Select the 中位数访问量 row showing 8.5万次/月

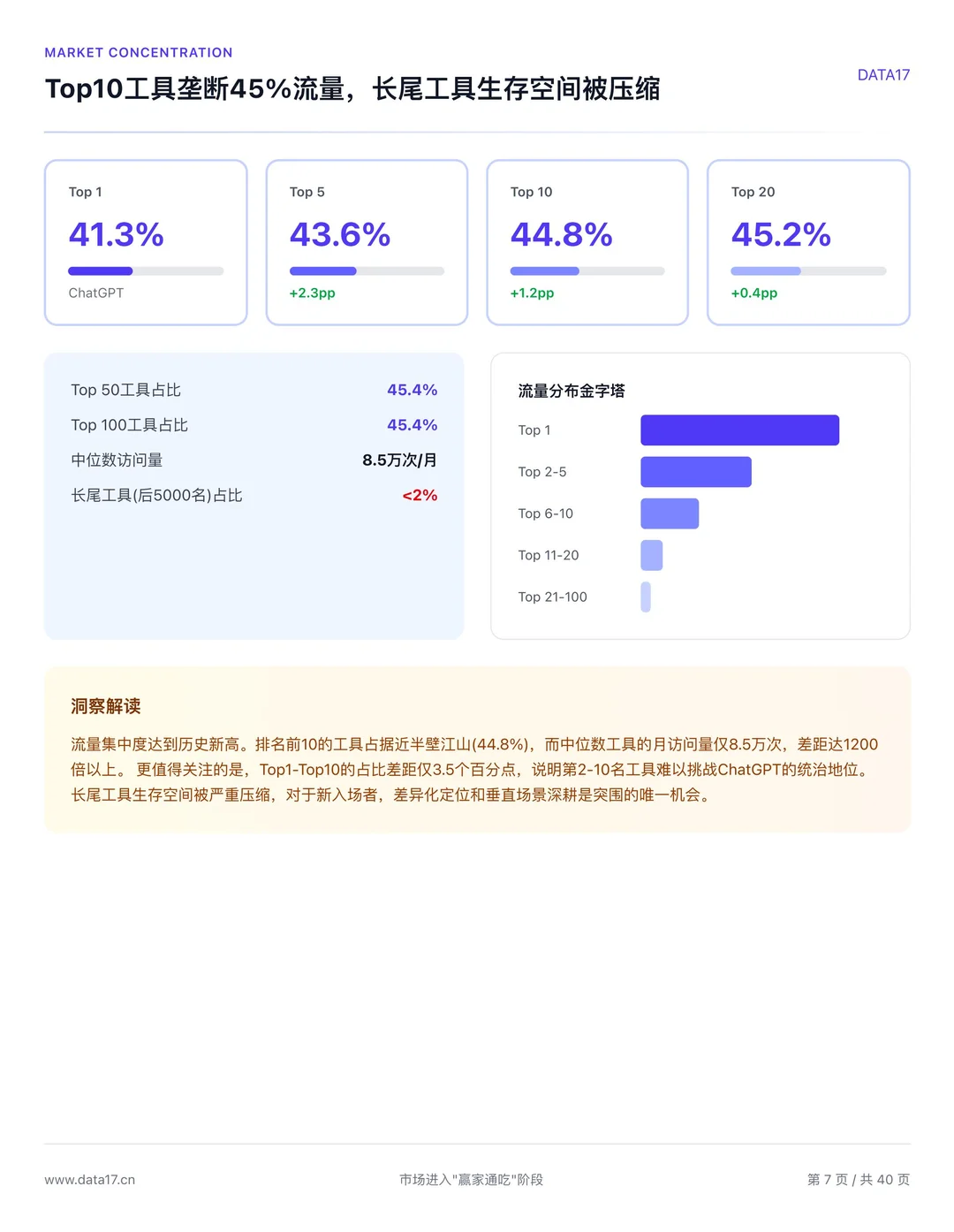pyautogui.click(x=254, y=460)
